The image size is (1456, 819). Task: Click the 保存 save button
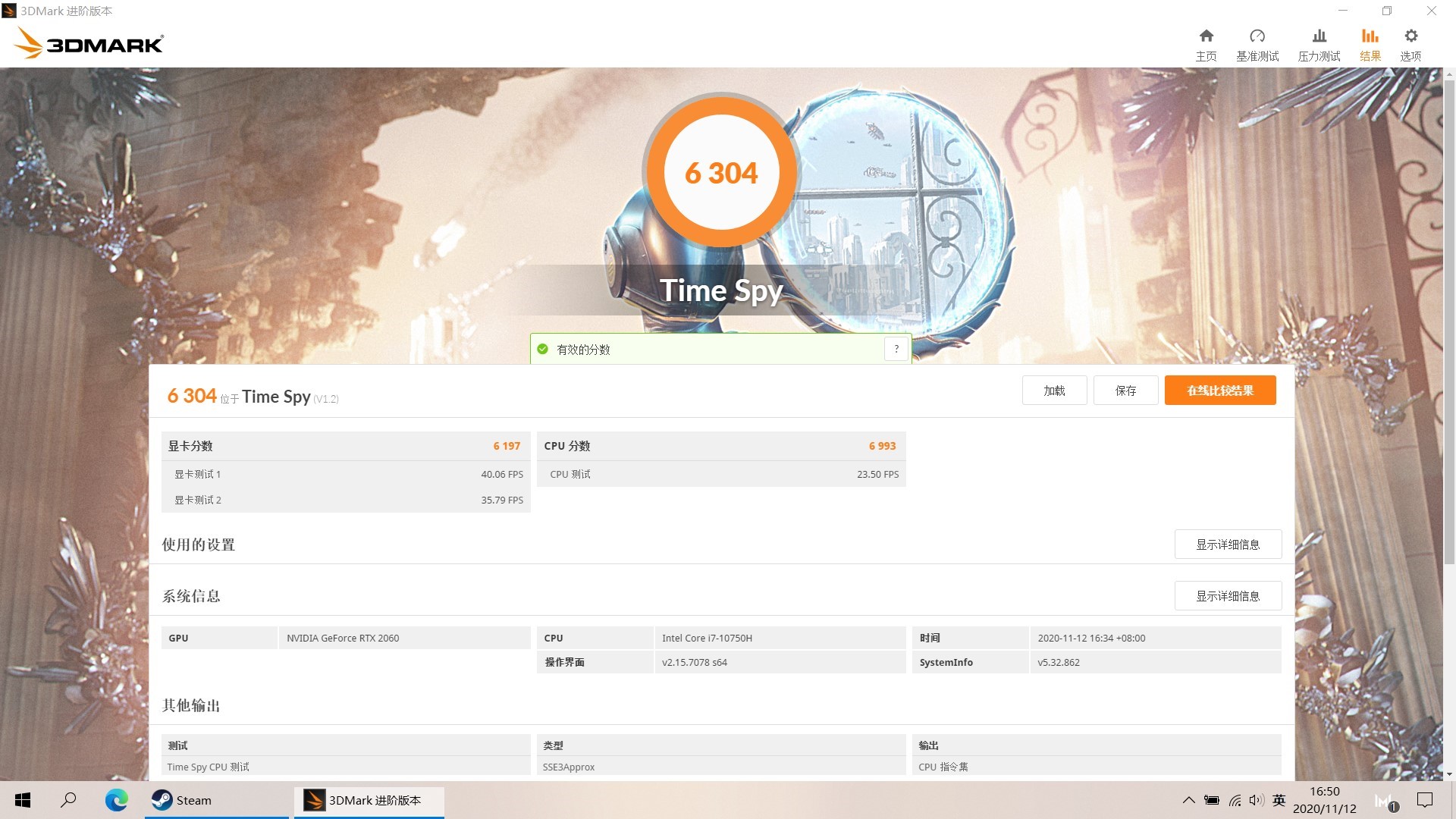point(1125,391)
